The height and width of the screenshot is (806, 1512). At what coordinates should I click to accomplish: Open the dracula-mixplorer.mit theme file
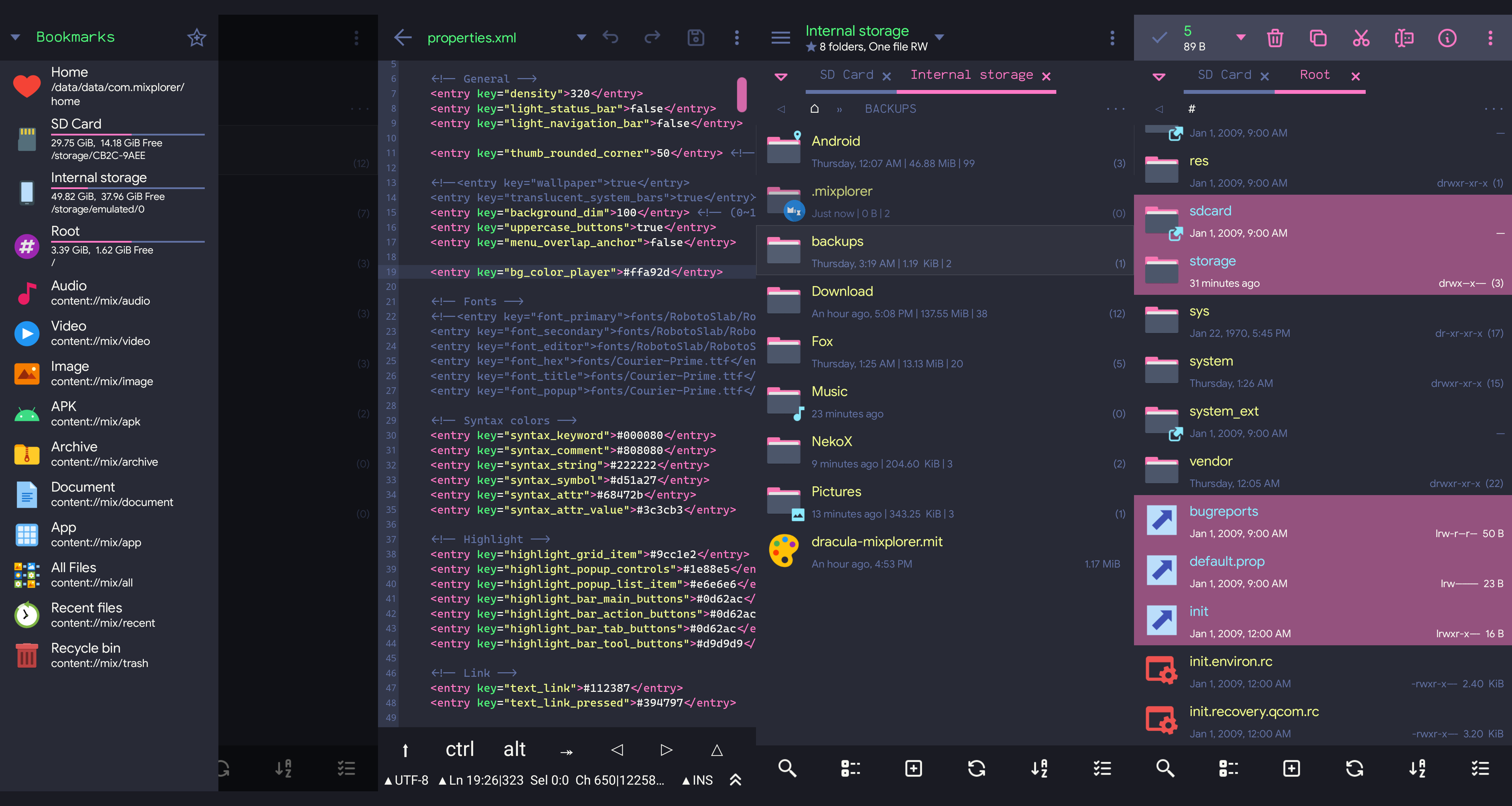(876, 542)
